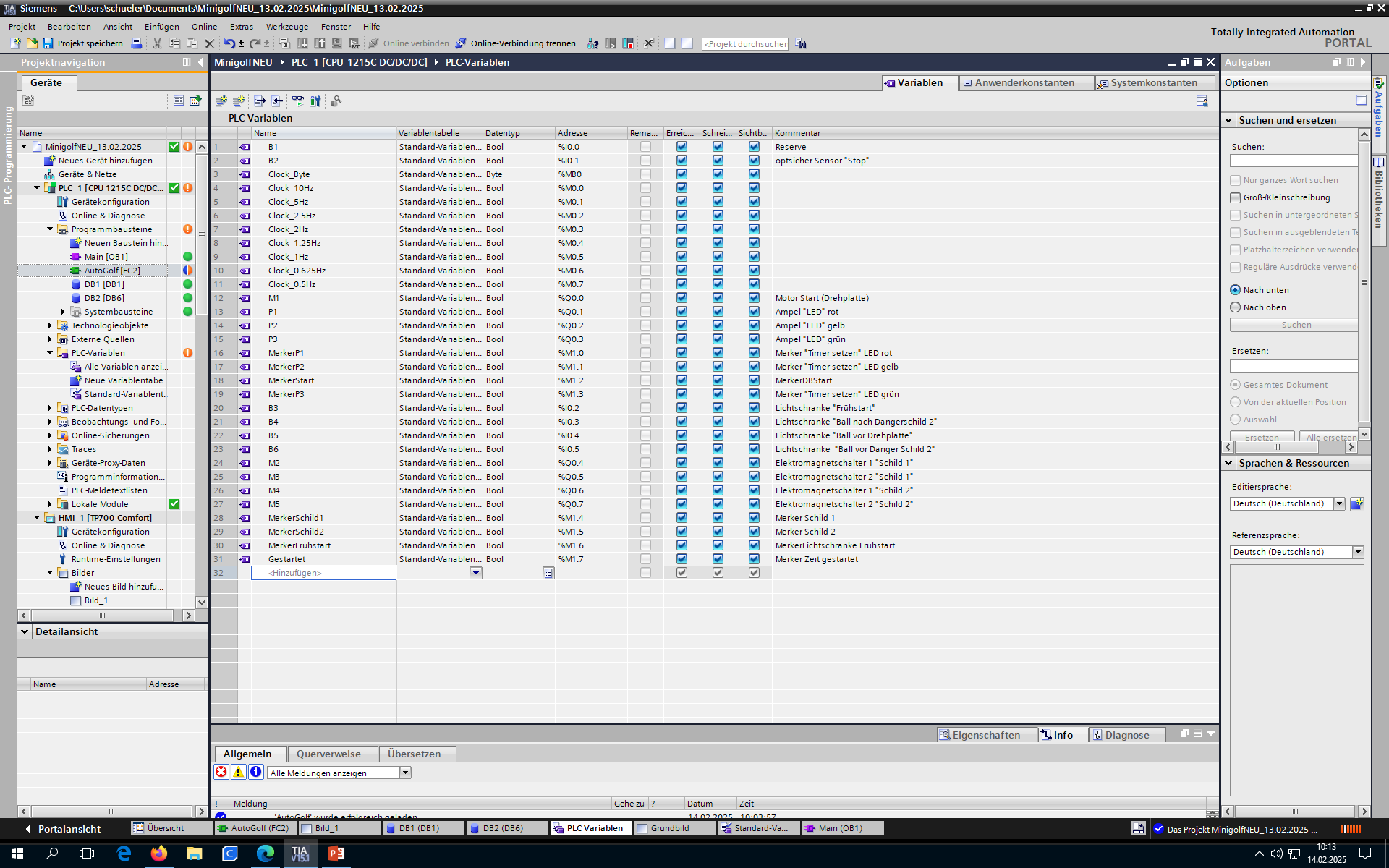The image size is (1389, 868).
Task: Open Firefox from the Windows taskbar
Action: (158, 854)
